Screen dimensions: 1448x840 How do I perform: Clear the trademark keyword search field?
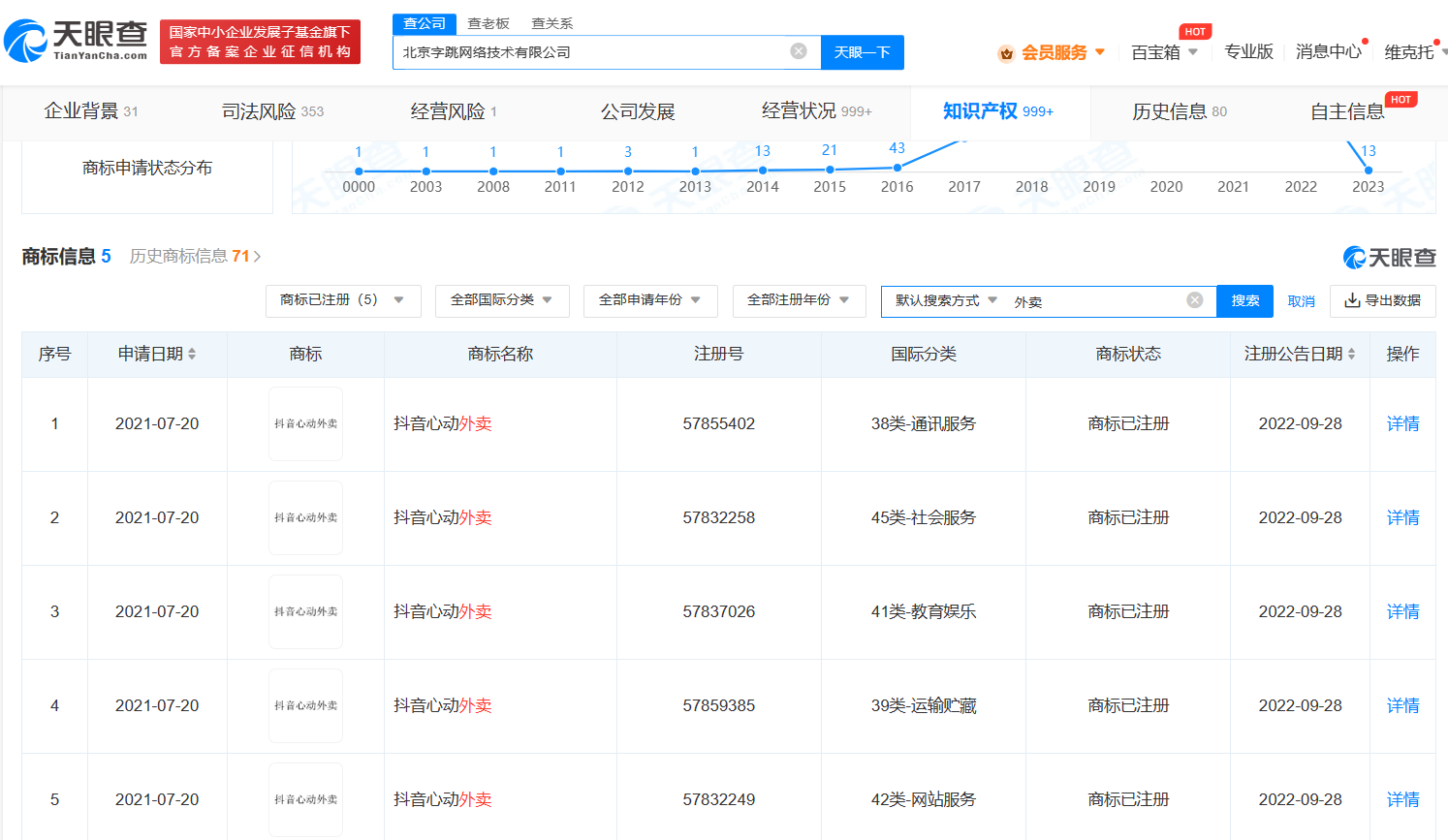(1195, 300)
